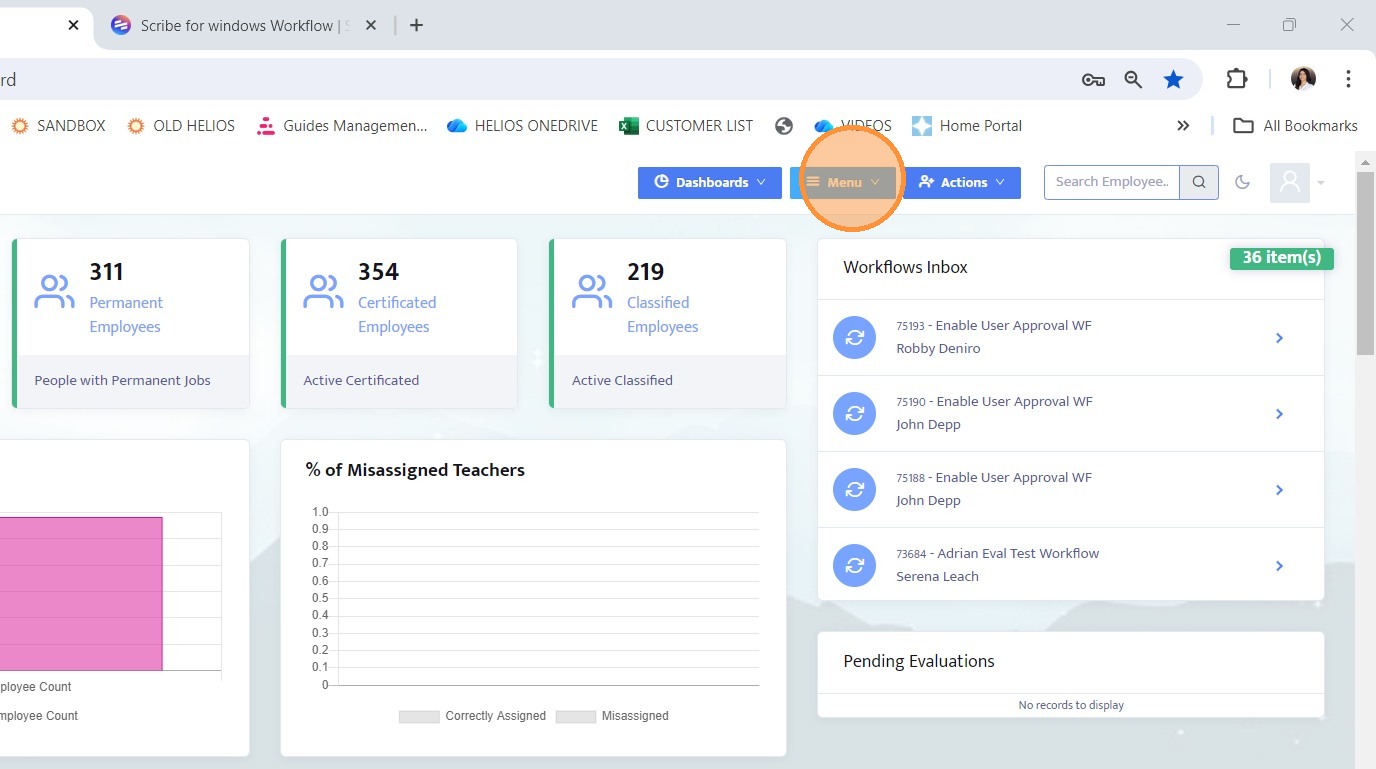Switch to Scribe for windows Workflow tab
Screen dimensions: 1376x769
click(x=235, y=25)
